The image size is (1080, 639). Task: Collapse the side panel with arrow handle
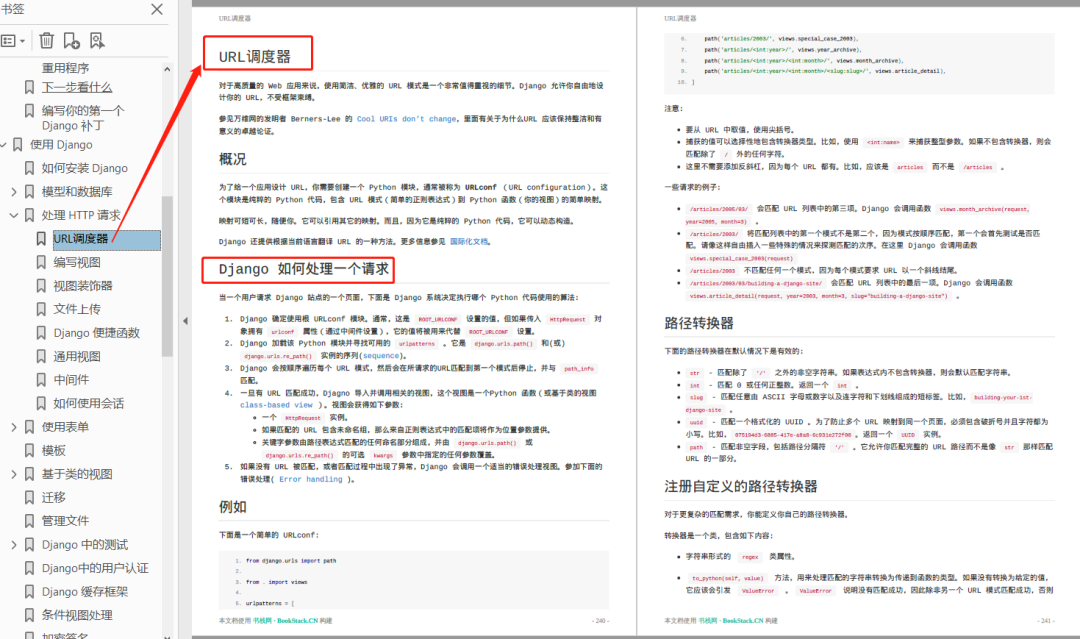185,321
